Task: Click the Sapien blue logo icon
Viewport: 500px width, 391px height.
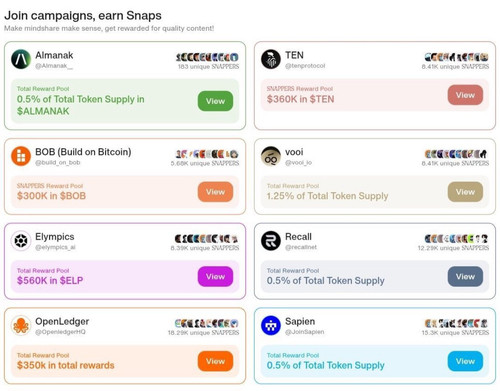Action: (271, 325)
